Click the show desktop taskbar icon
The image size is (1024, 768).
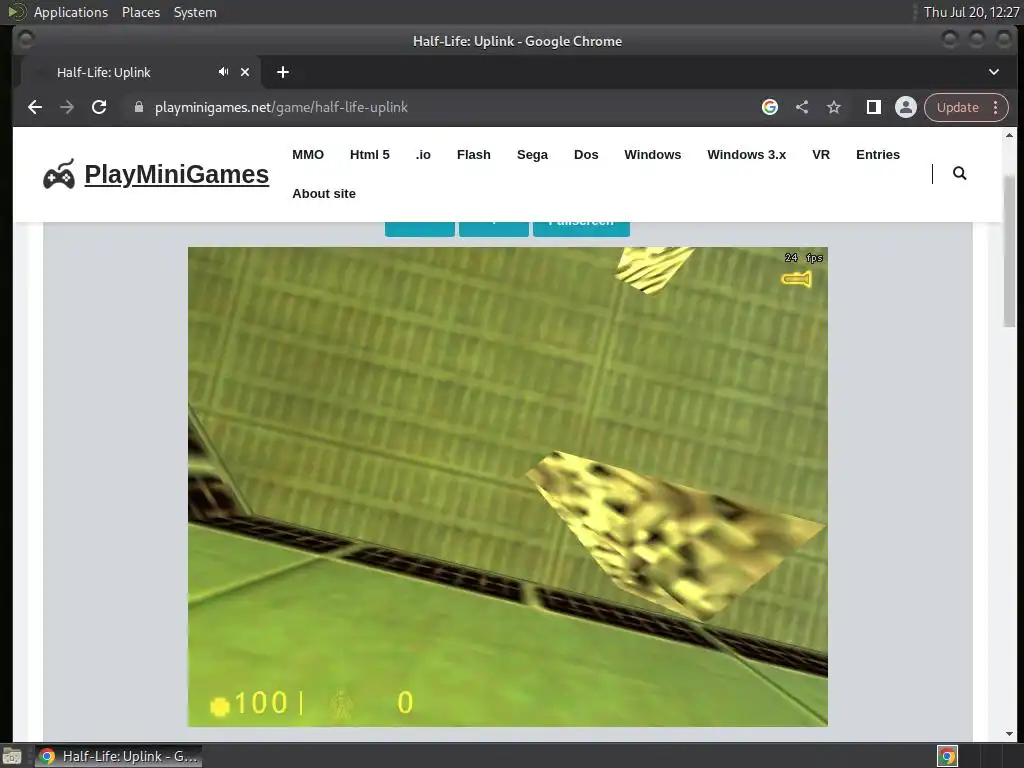(12, 757)
